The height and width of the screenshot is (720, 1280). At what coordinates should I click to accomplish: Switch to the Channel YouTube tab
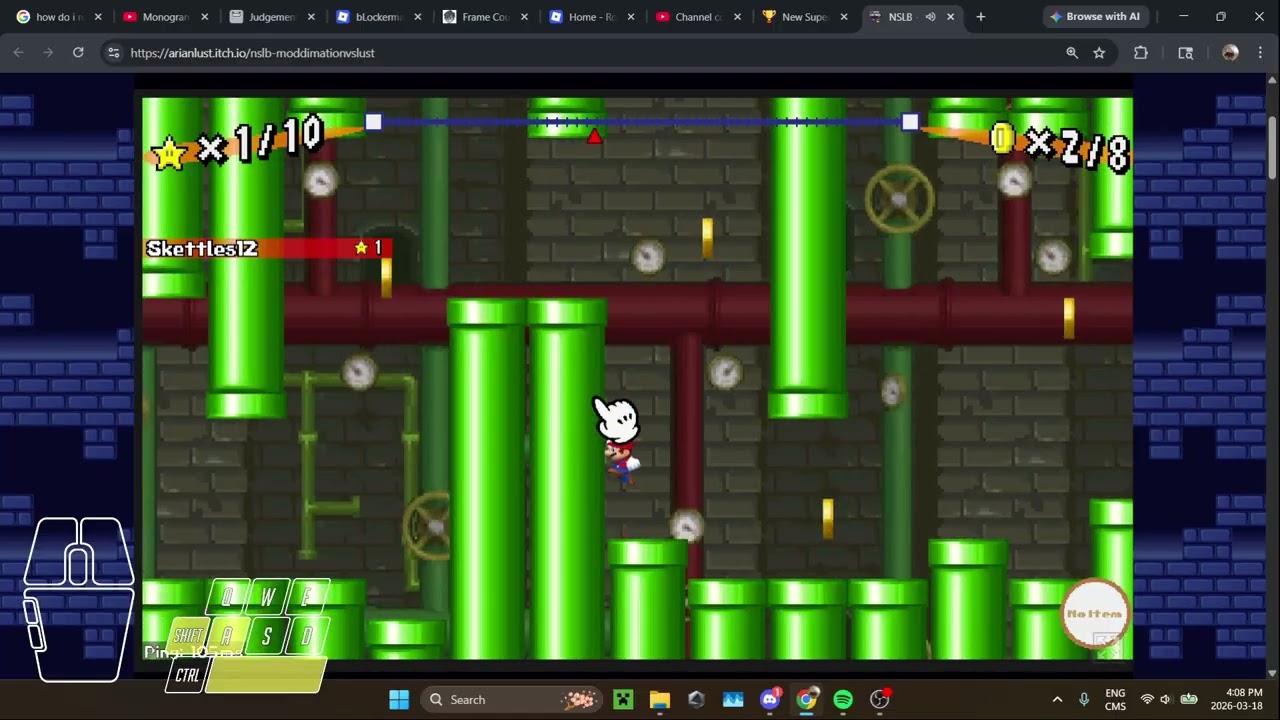point(698,17)
